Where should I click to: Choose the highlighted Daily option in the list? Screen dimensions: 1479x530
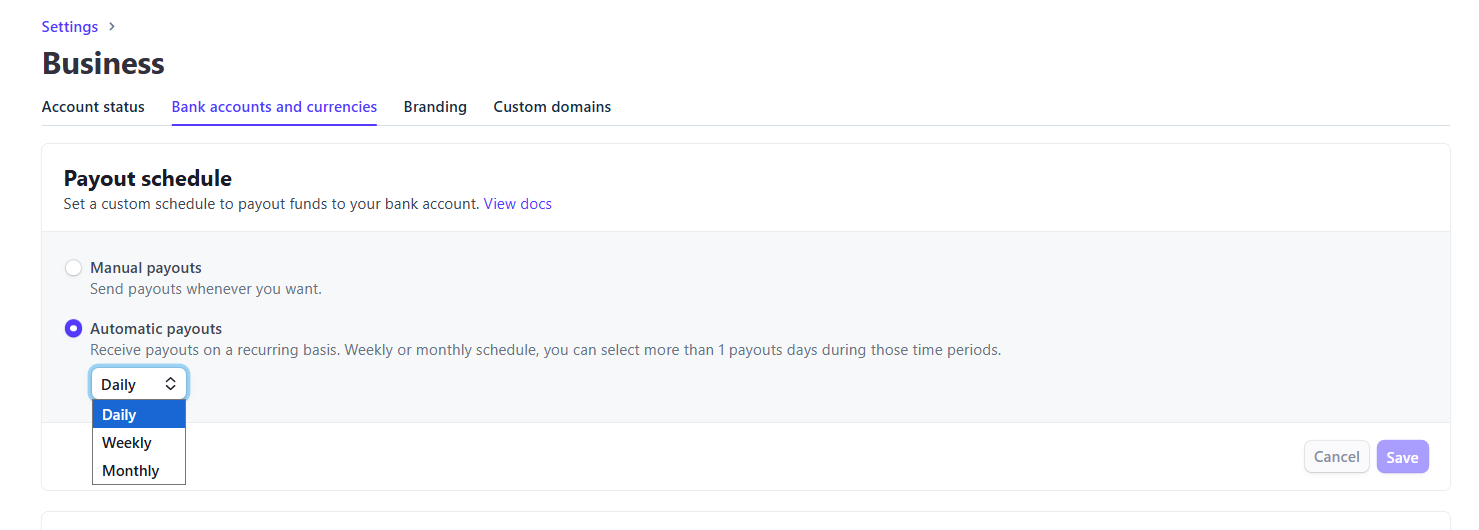[139, 415]
